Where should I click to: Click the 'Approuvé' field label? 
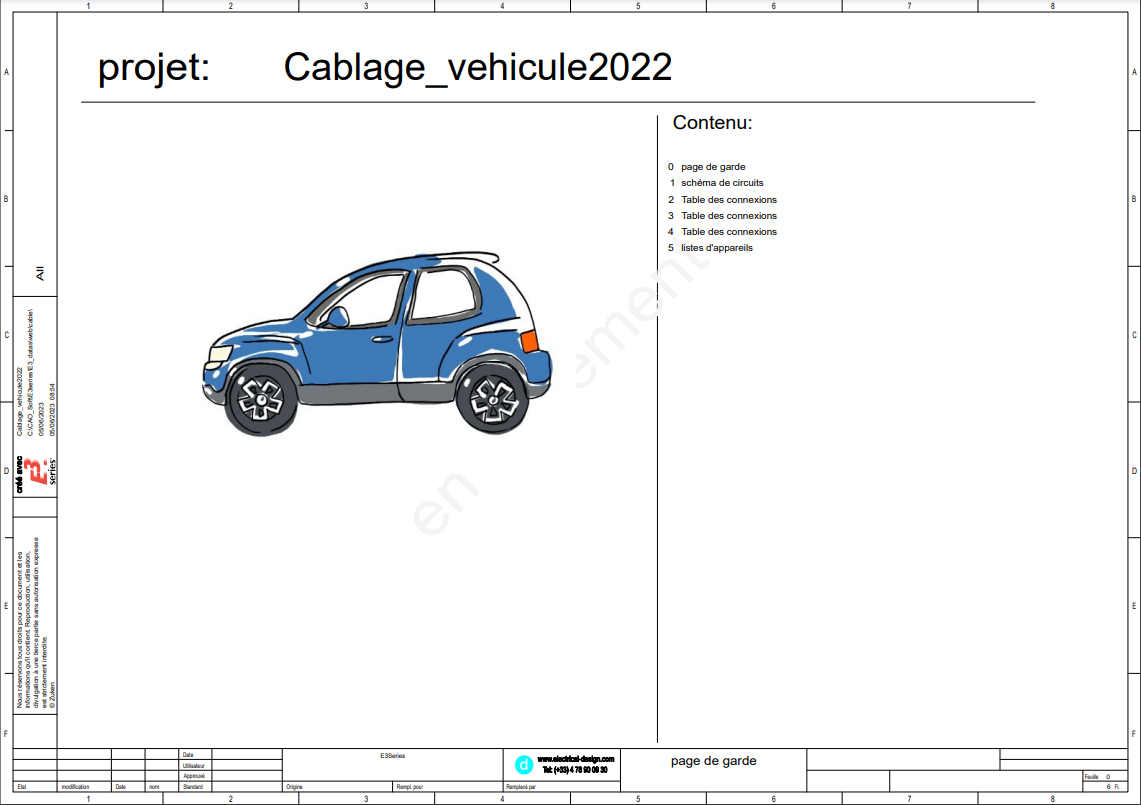coord(194,776)
